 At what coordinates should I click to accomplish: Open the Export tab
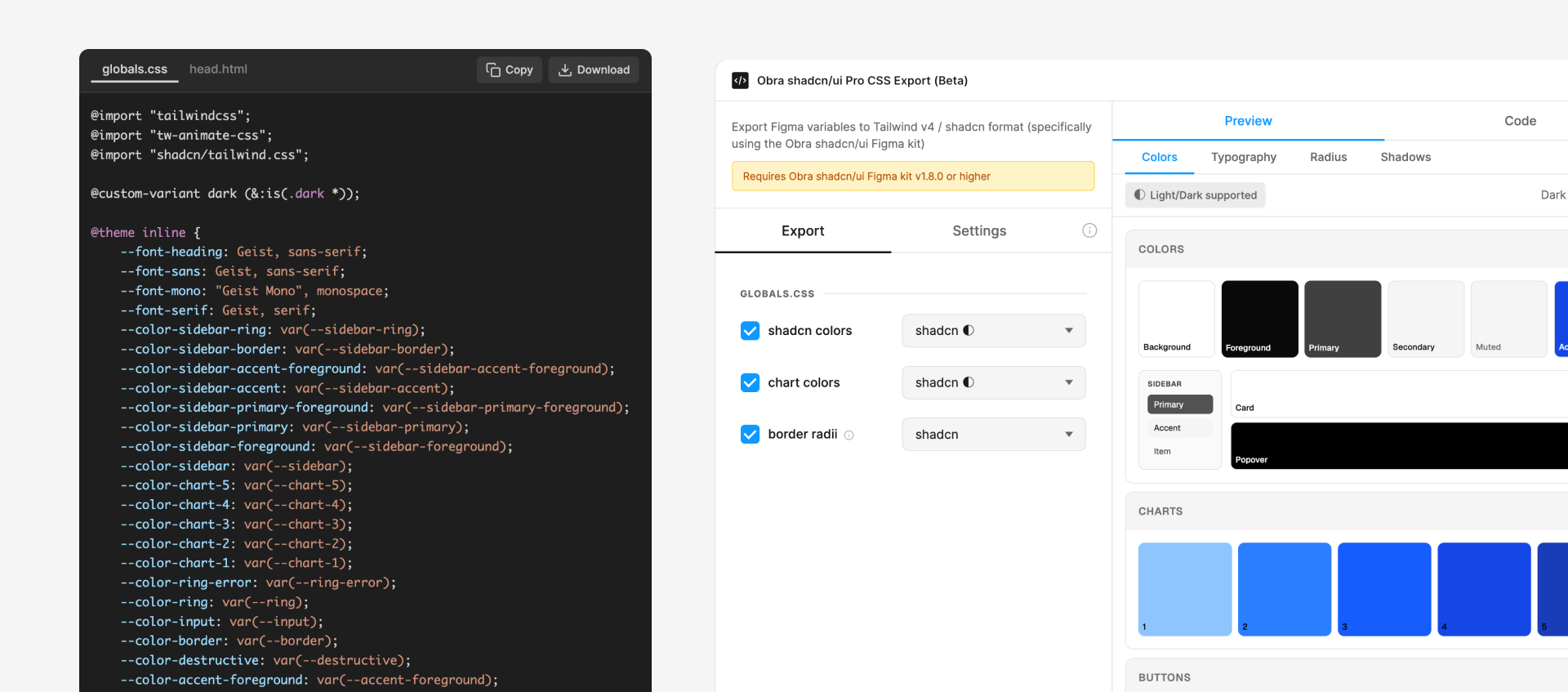pyautogui.click(x=803, y=231)
